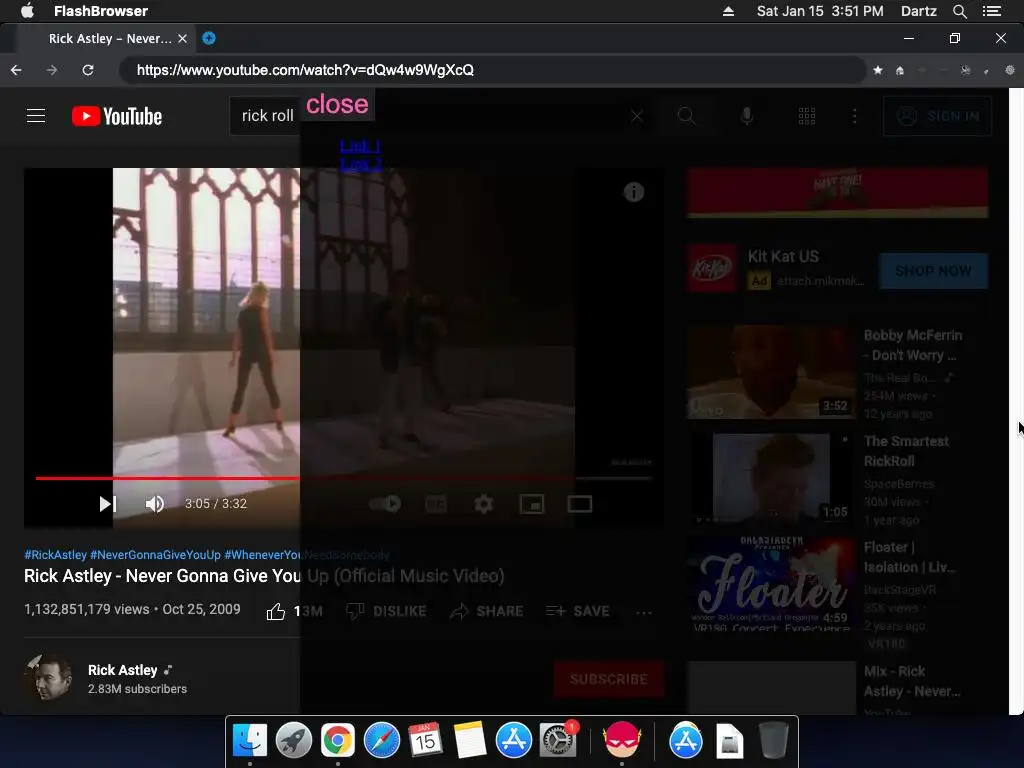
Task: Click the DISLIKE button
Action: (x=386, y=611)
